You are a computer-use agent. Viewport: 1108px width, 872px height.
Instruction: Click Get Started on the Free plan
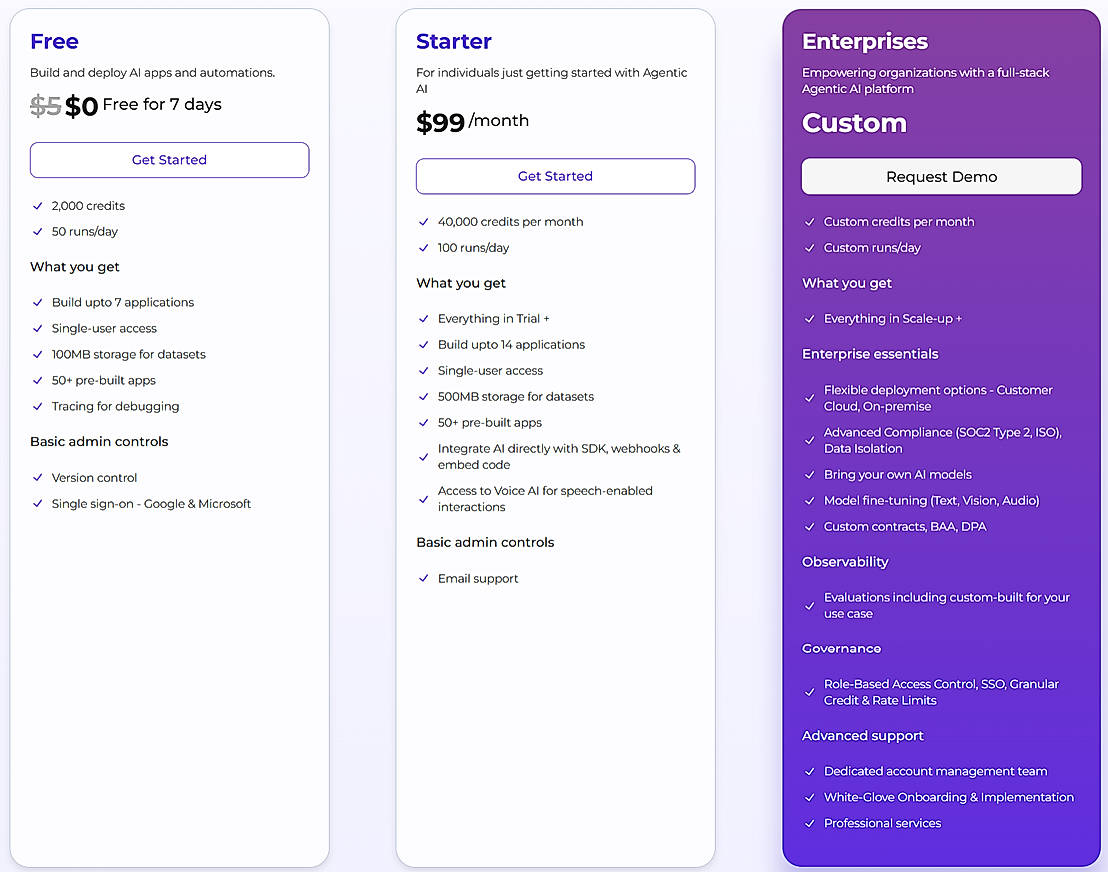(x=169, y=160)
